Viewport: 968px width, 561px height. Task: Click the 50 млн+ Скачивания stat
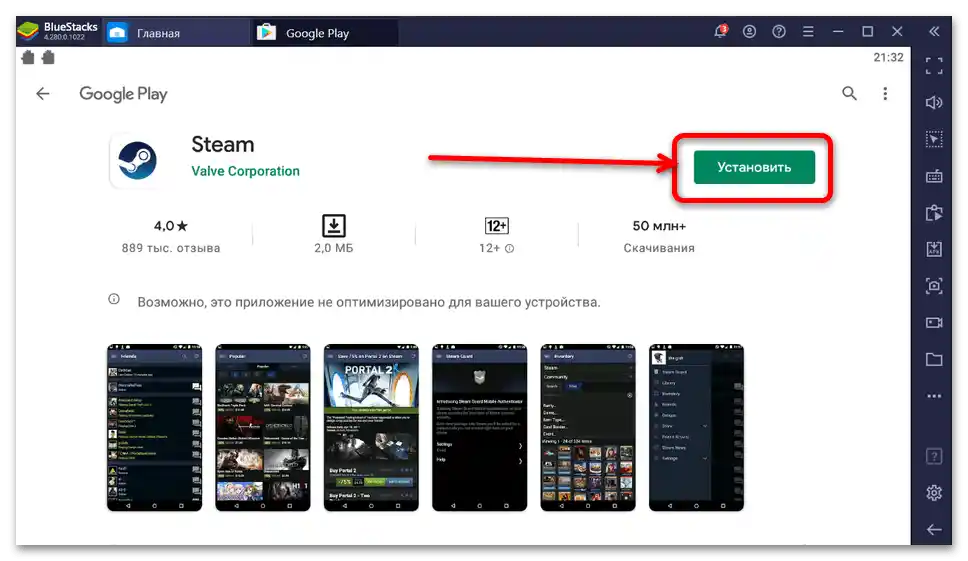point(659,236)
